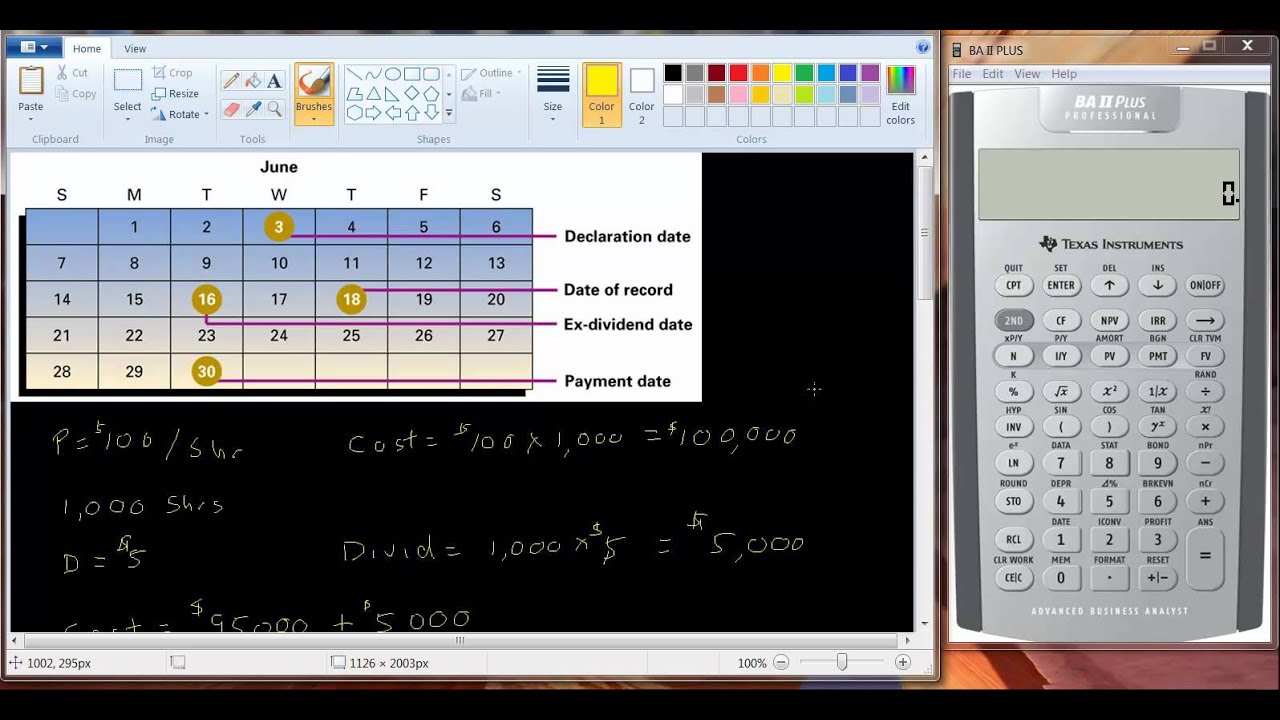Click the STO key on calculator
1280x720 pixels.
pyautogui.click(x=1014, y=501)
